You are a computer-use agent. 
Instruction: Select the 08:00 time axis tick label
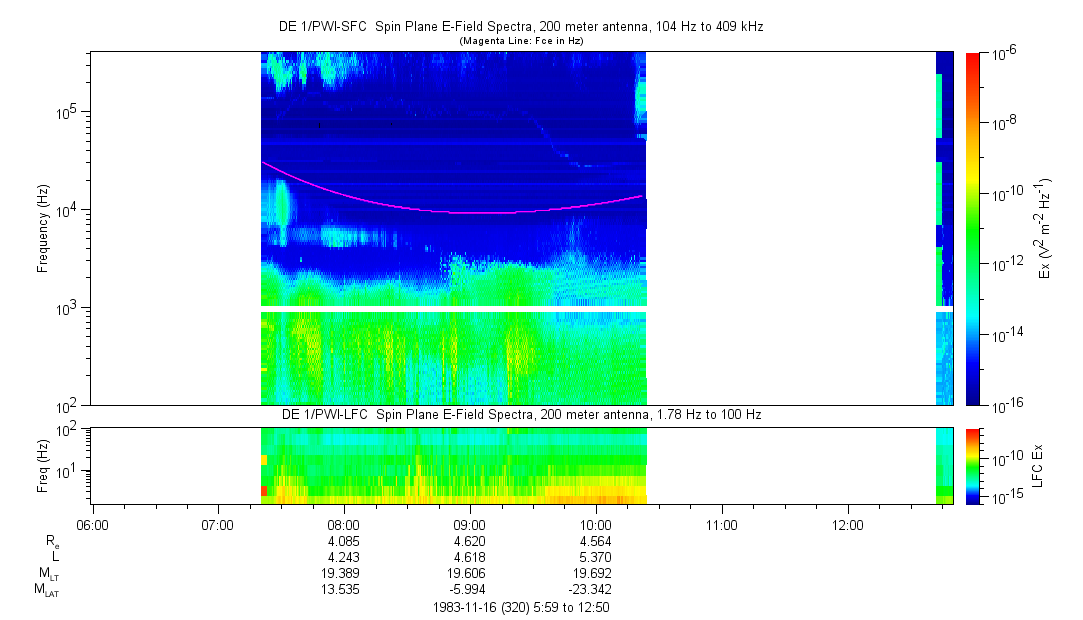point(343,523)
